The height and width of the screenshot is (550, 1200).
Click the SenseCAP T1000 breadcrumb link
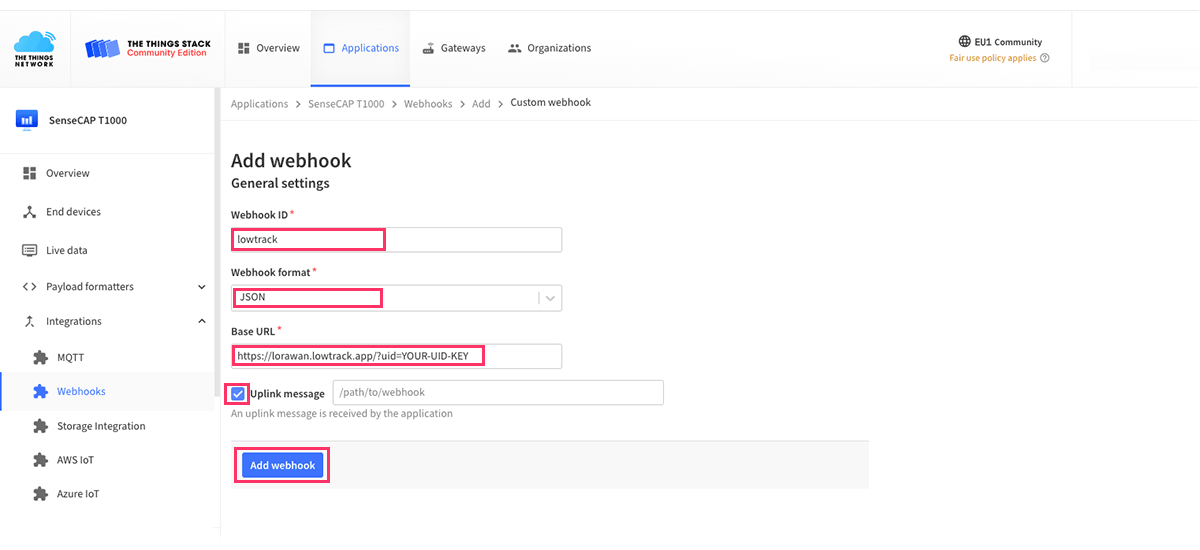click(346, 104)
